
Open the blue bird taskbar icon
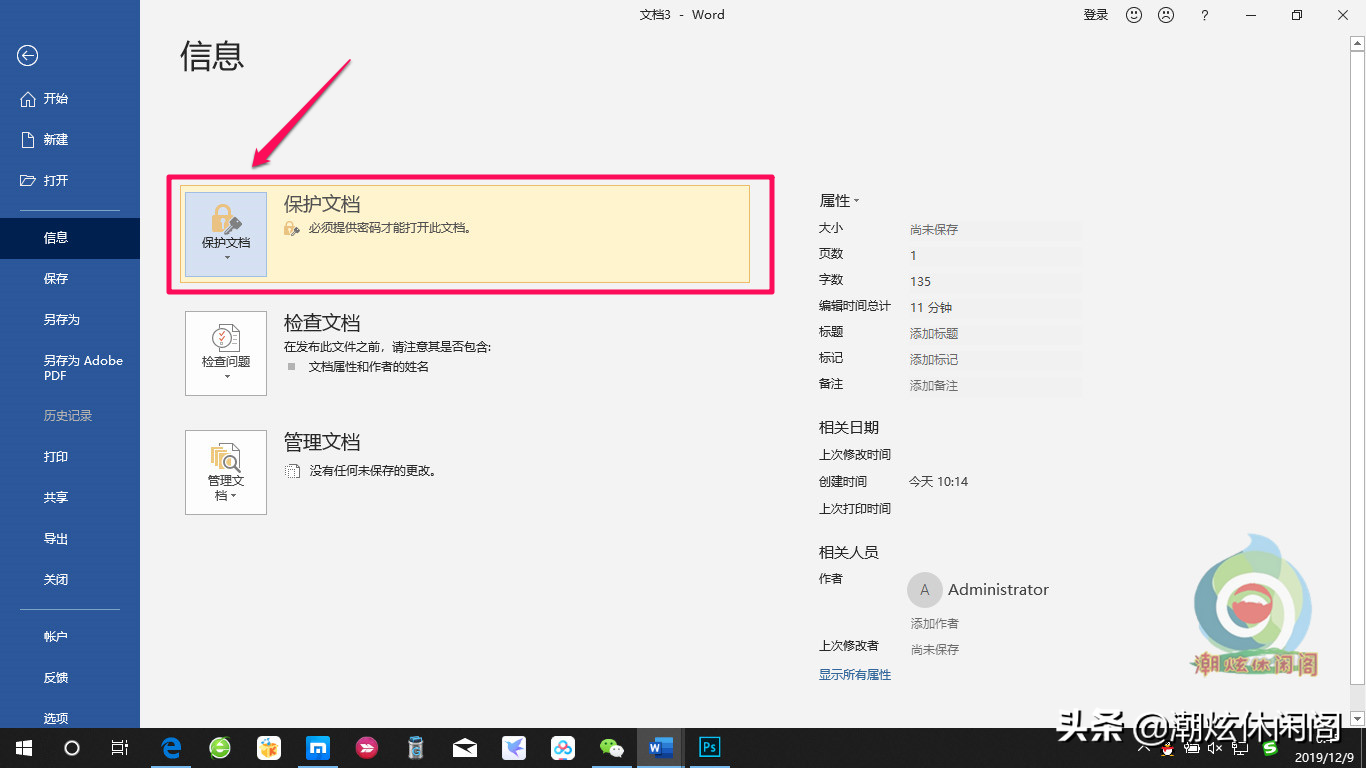[x=513, y=748]
